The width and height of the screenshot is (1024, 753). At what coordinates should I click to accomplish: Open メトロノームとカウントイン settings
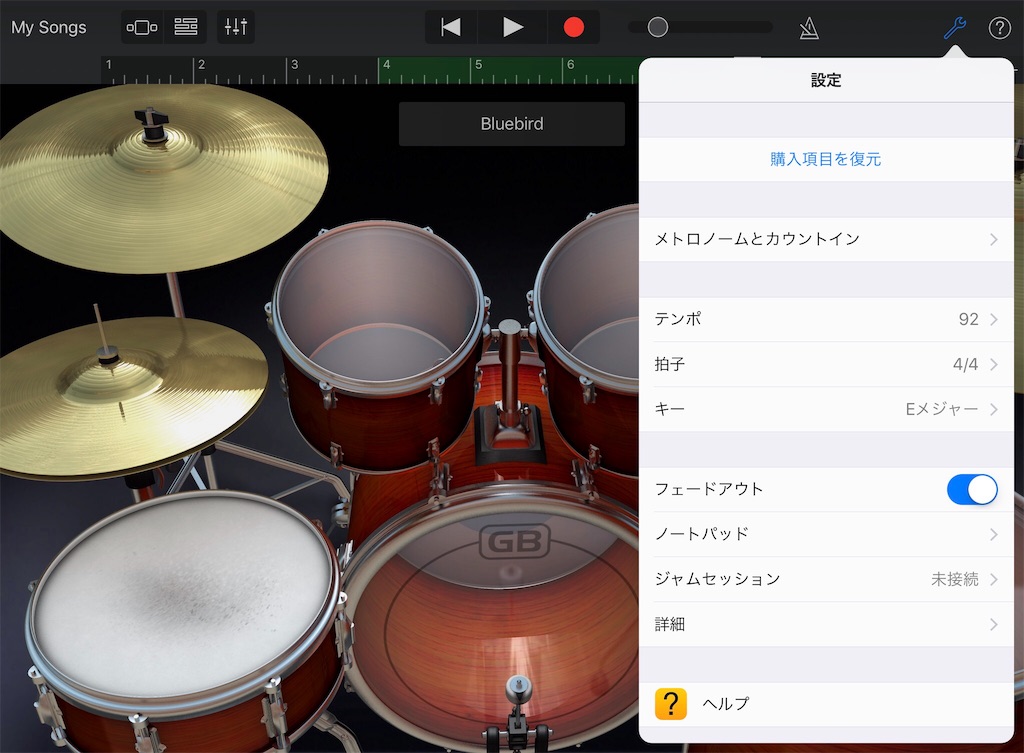coord(826,239)
